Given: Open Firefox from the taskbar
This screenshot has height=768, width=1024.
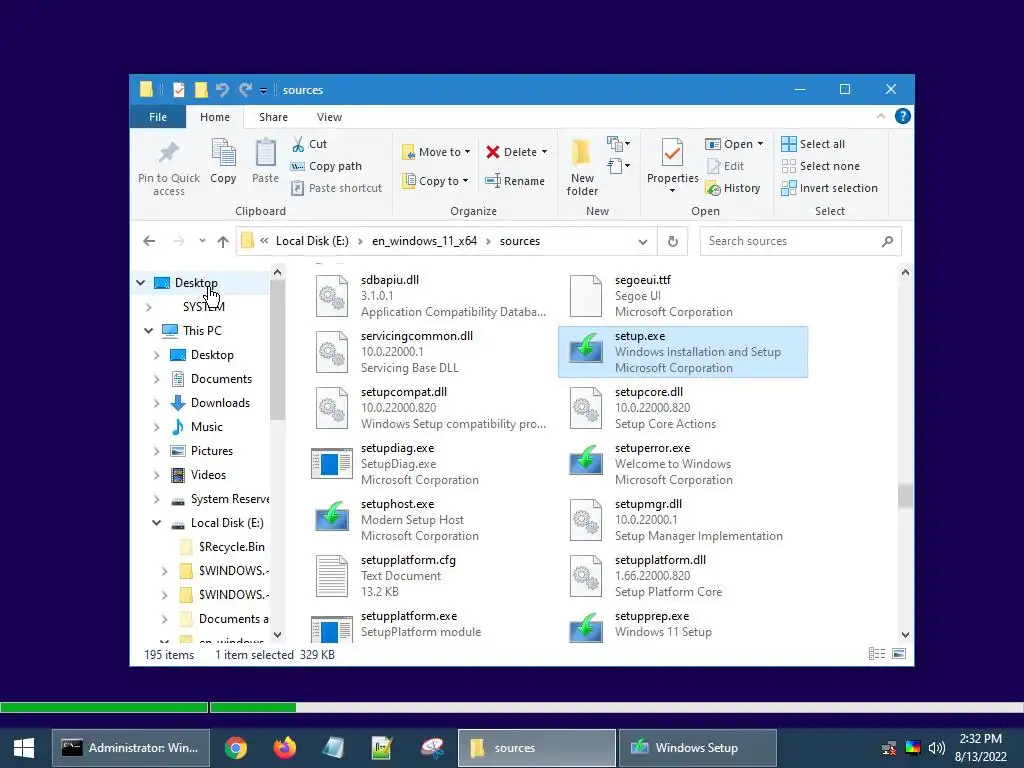Looking at the screenshot, I should tap(284, 748).
